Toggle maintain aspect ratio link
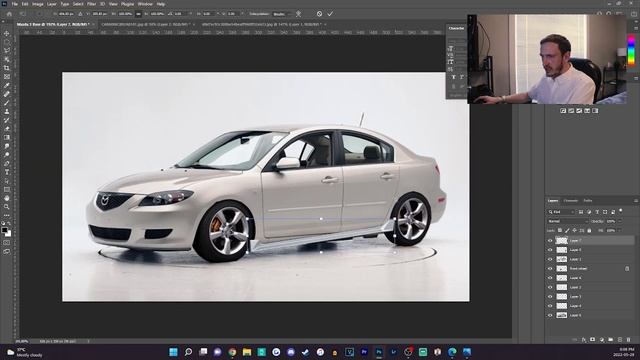 [x=138, y=14]
